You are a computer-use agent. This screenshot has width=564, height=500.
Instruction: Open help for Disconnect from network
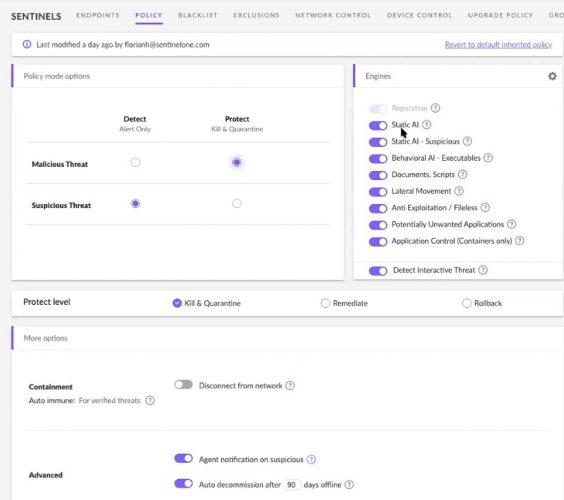tap(290, 386)
